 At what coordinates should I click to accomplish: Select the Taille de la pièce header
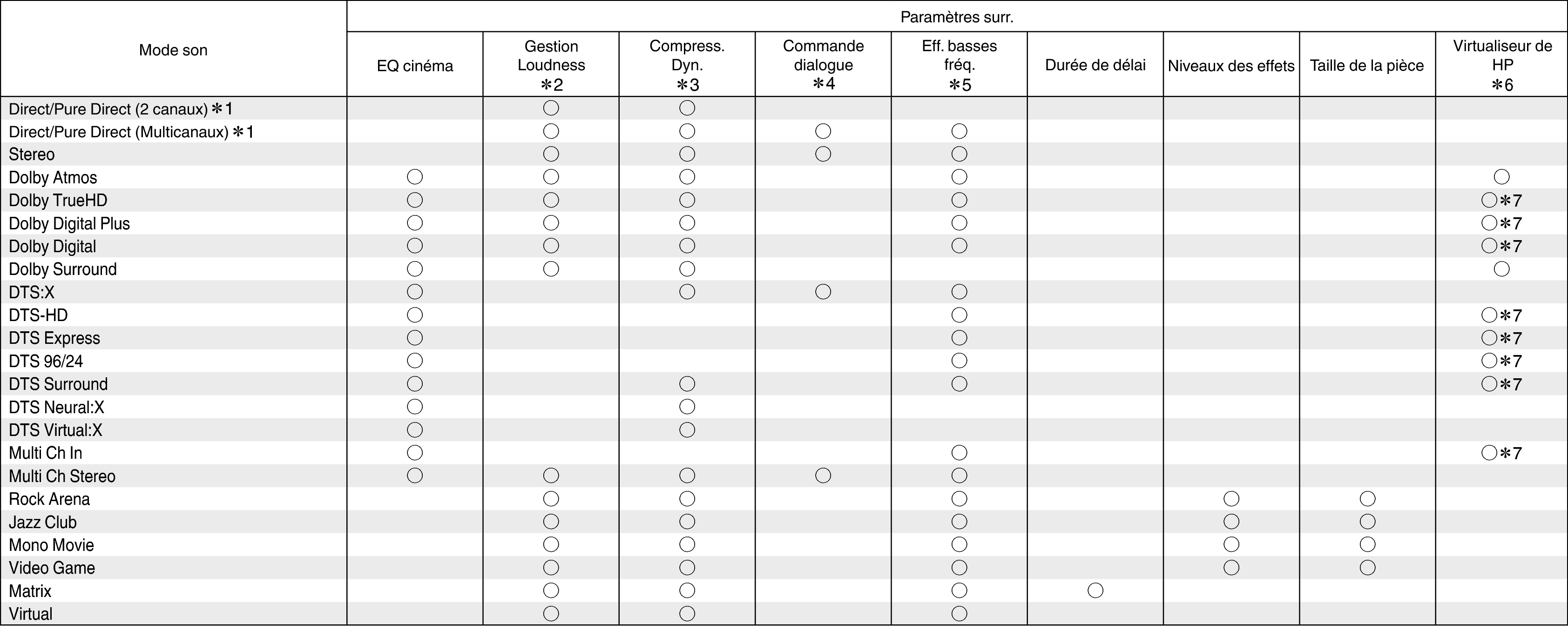tap(1367, 66)
